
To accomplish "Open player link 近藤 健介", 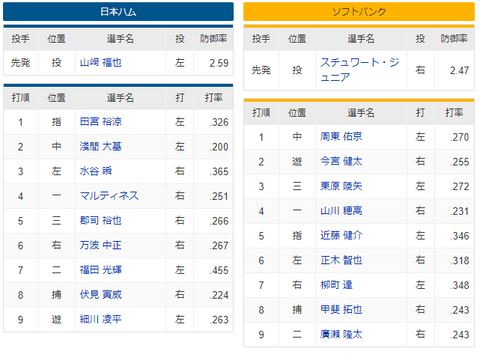I will 341,235.
